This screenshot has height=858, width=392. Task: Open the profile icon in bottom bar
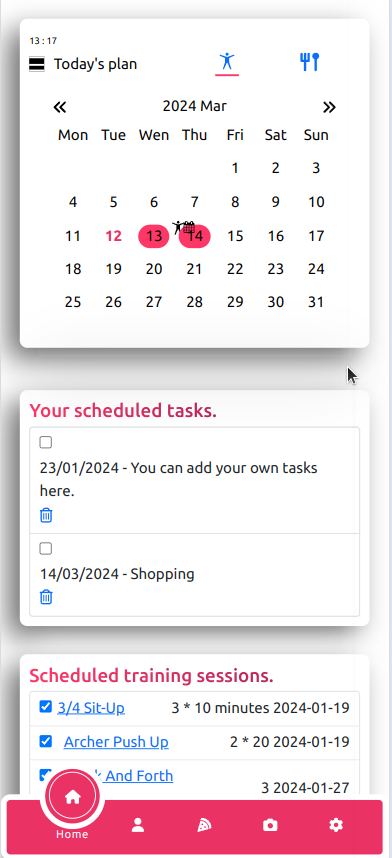point(138,825)
